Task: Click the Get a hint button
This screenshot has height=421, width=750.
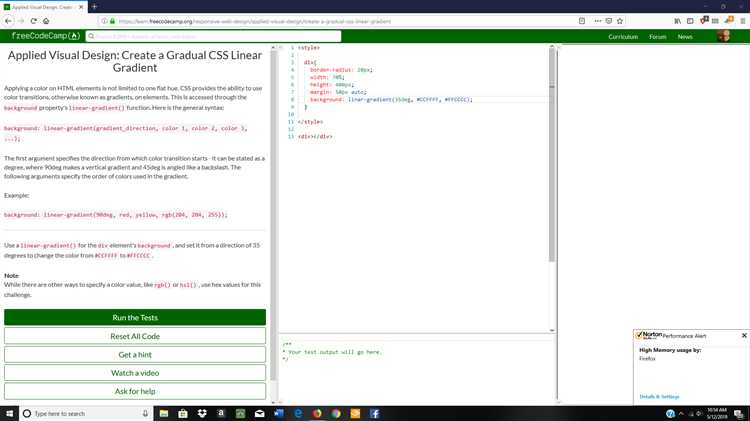Action: click(x=135, y=355)
